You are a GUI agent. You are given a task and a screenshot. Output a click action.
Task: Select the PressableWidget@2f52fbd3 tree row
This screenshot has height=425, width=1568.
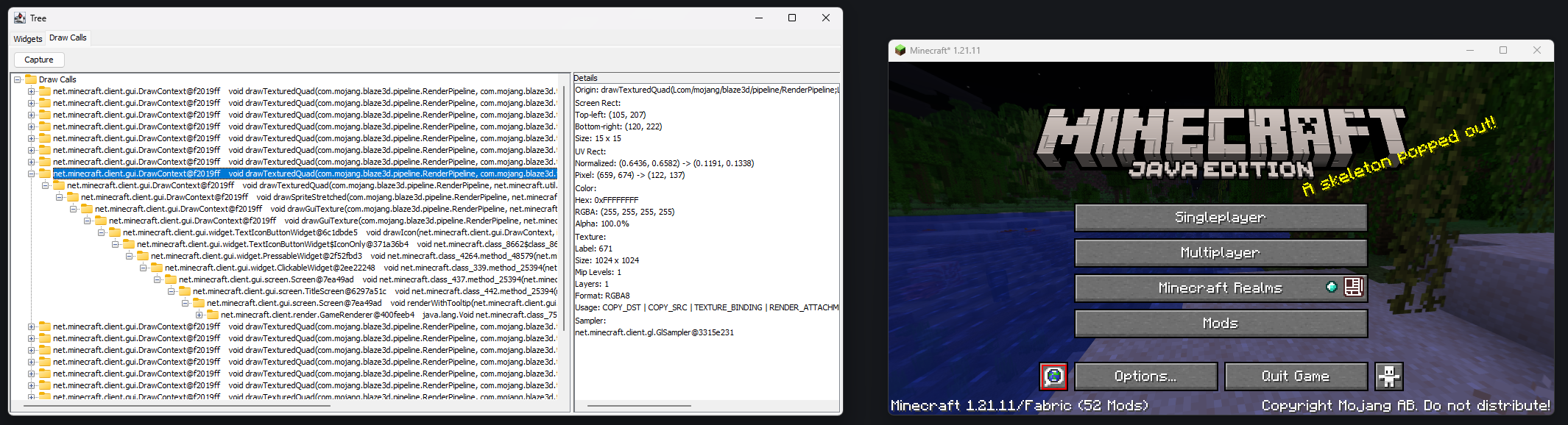tap(353, 256)
